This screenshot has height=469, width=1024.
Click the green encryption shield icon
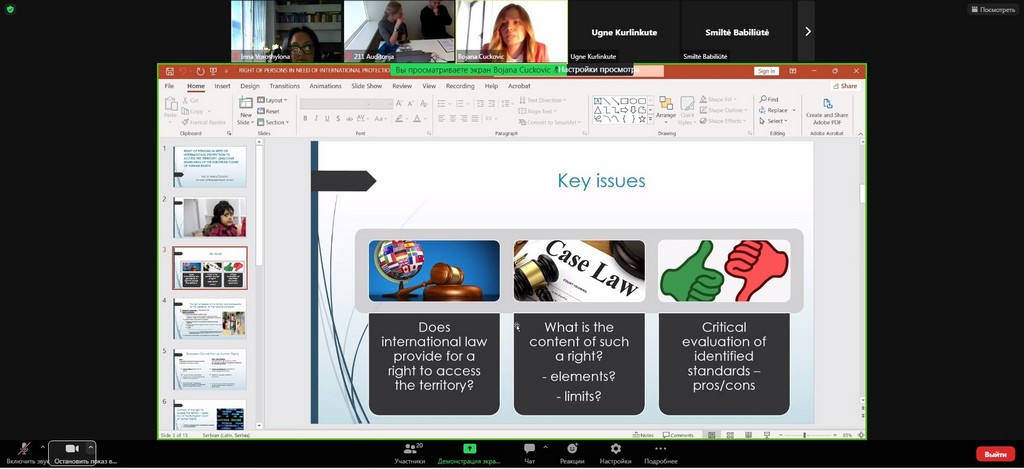[11, 9]
